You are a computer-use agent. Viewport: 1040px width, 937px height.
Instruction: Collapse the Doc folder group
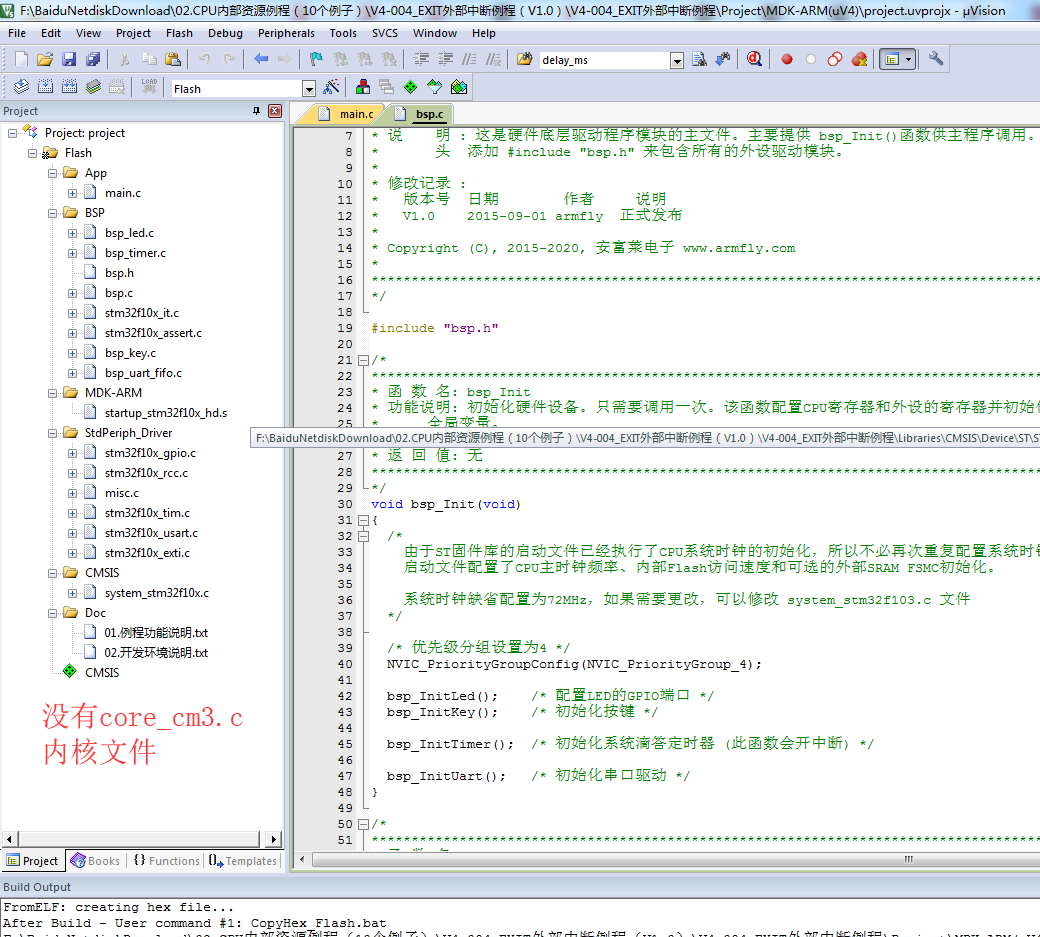coord(52,613)
